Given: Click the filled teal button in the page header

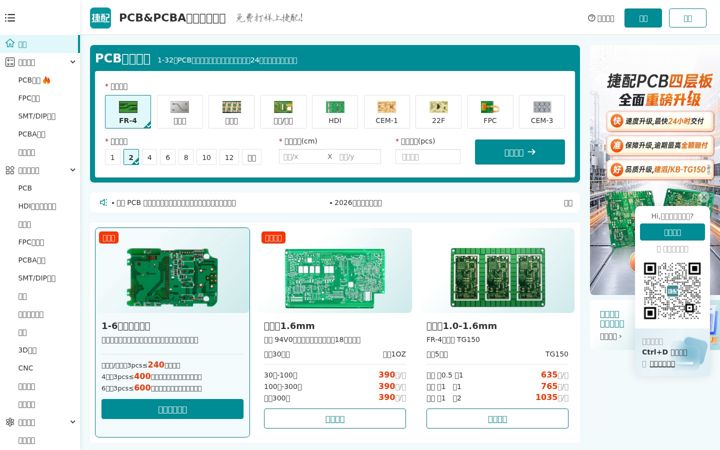Looking at the screenshot, I should 643,18.
